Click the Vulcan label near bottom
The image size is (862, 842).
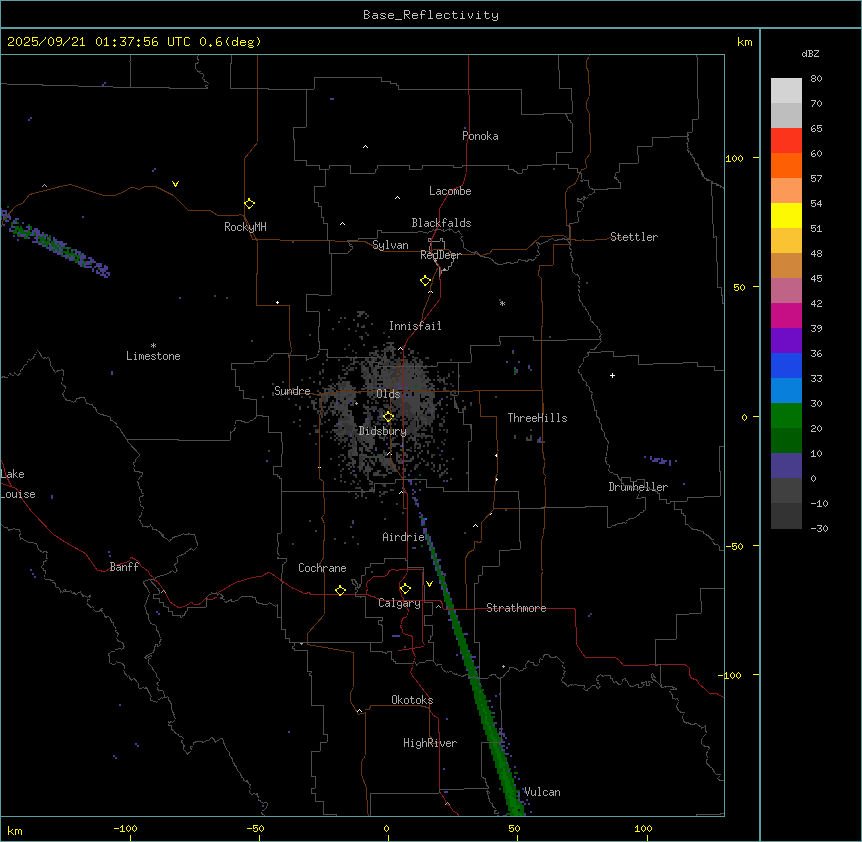542,792
